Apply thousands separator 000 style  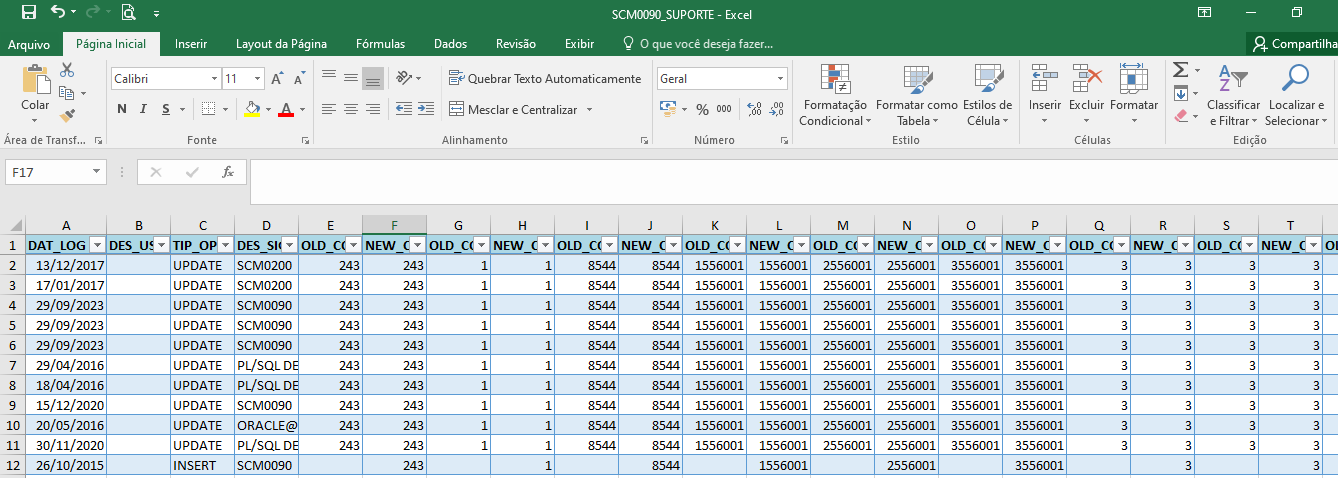click(724, 109)
